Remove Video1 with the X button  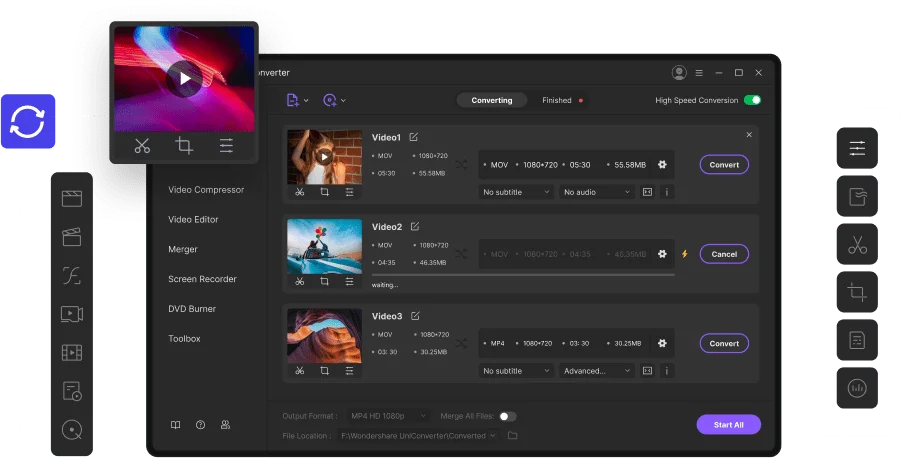[749, 135]
